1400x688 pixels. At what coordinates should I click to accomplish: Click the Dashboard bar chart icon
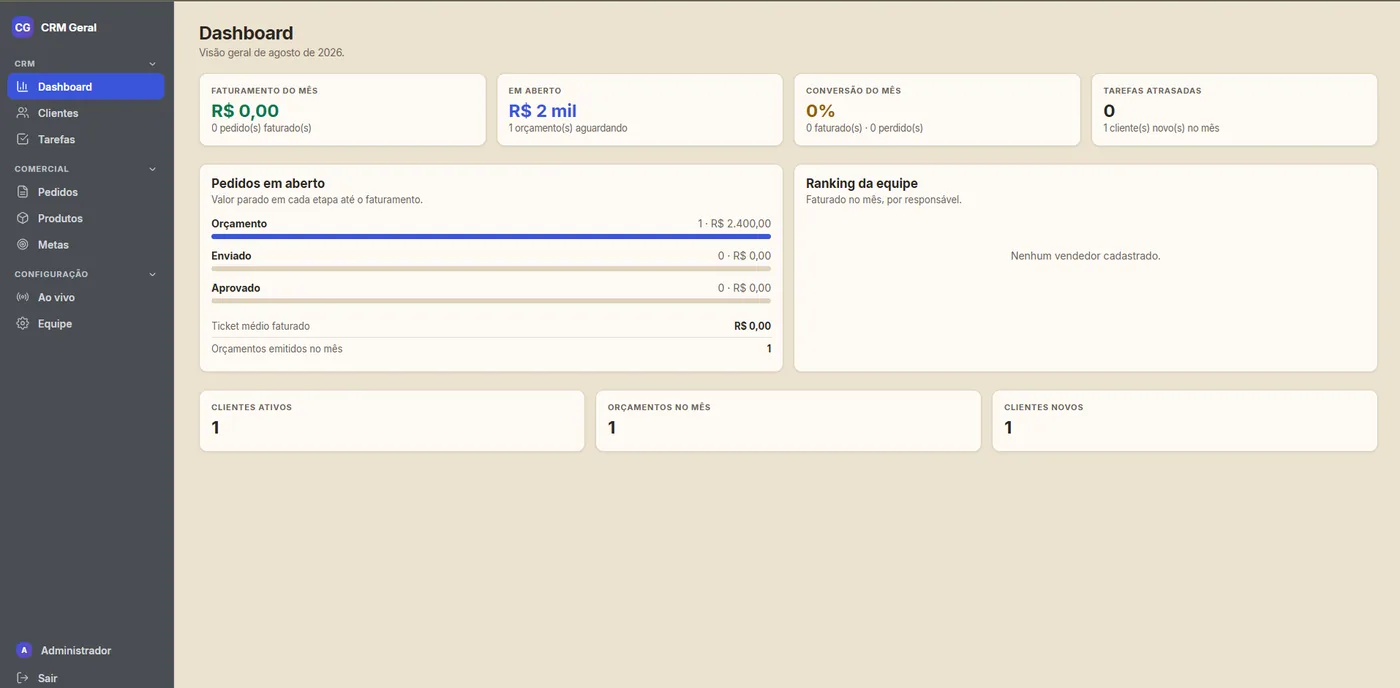pyautogui.click(x=23, y=87)
